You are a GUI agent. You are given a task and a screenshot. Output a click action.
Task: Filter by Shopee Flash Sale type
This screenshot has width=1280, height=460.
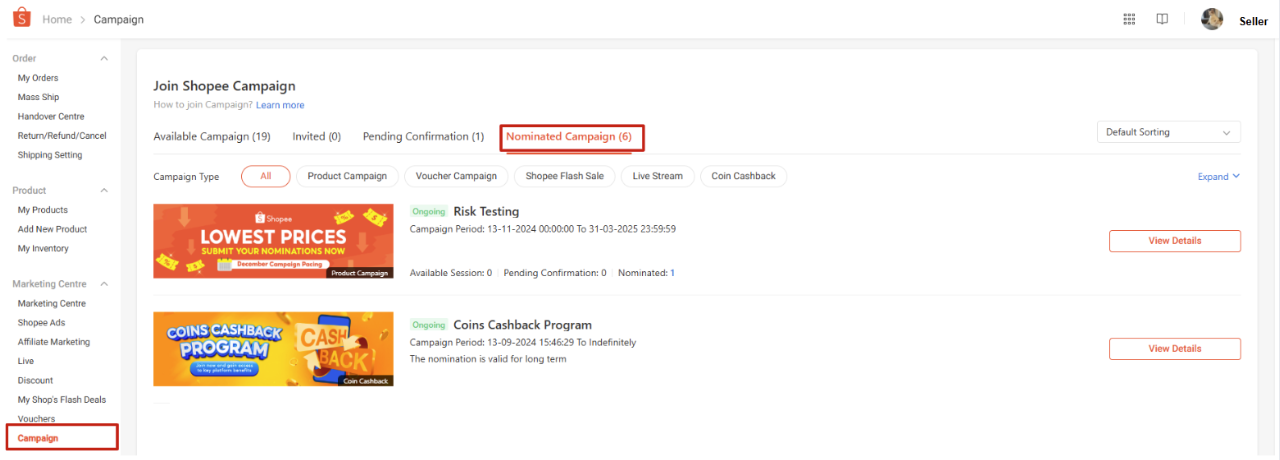[565, 176]
